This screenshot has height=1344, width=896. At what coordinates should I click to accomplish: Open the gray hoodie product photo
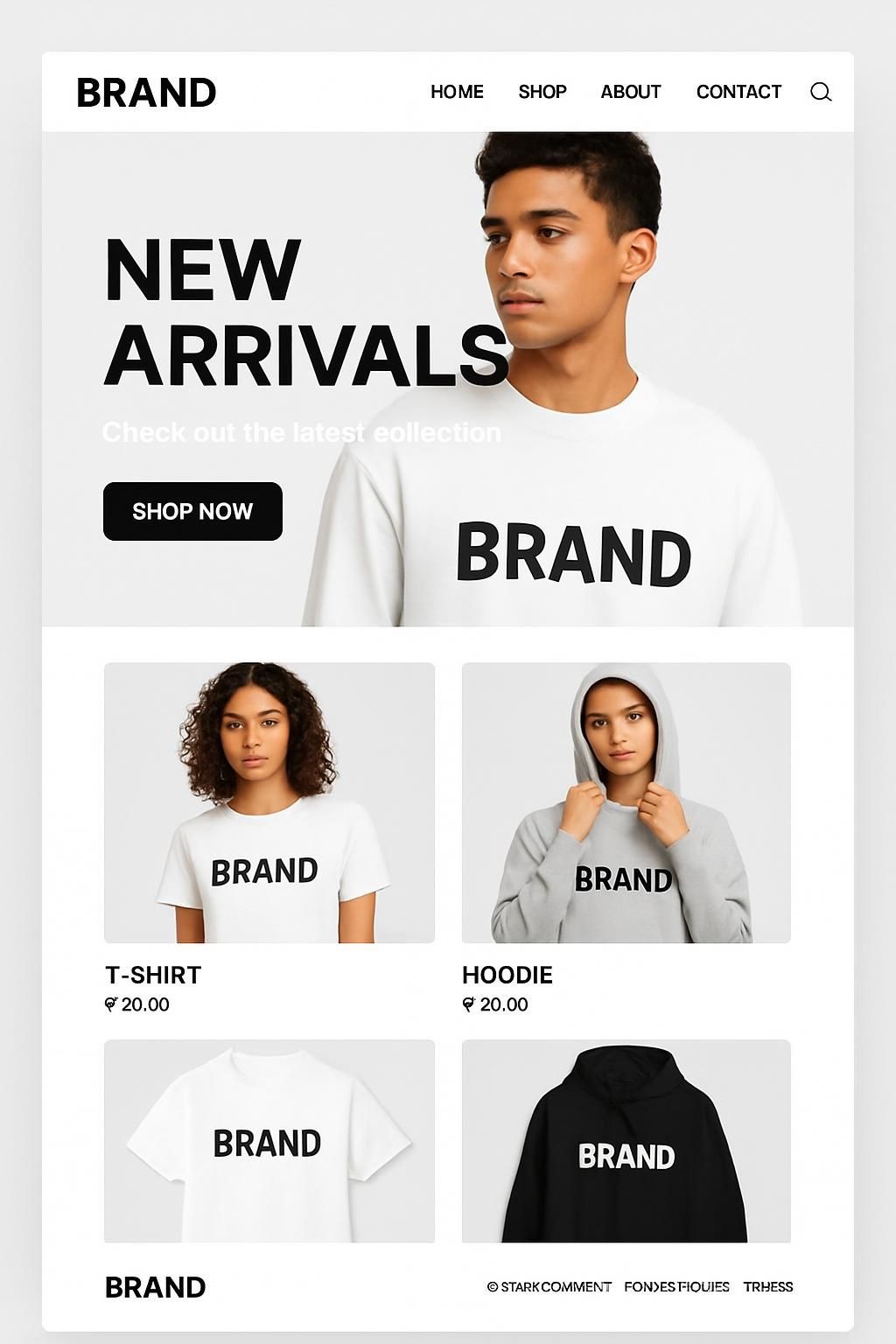tap(626, 802)
